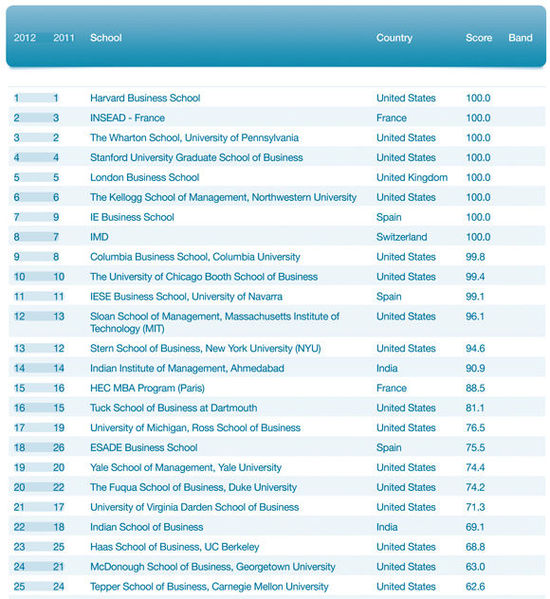Click score 90.9 for IIM Ahmedabad

pos(475,368)
